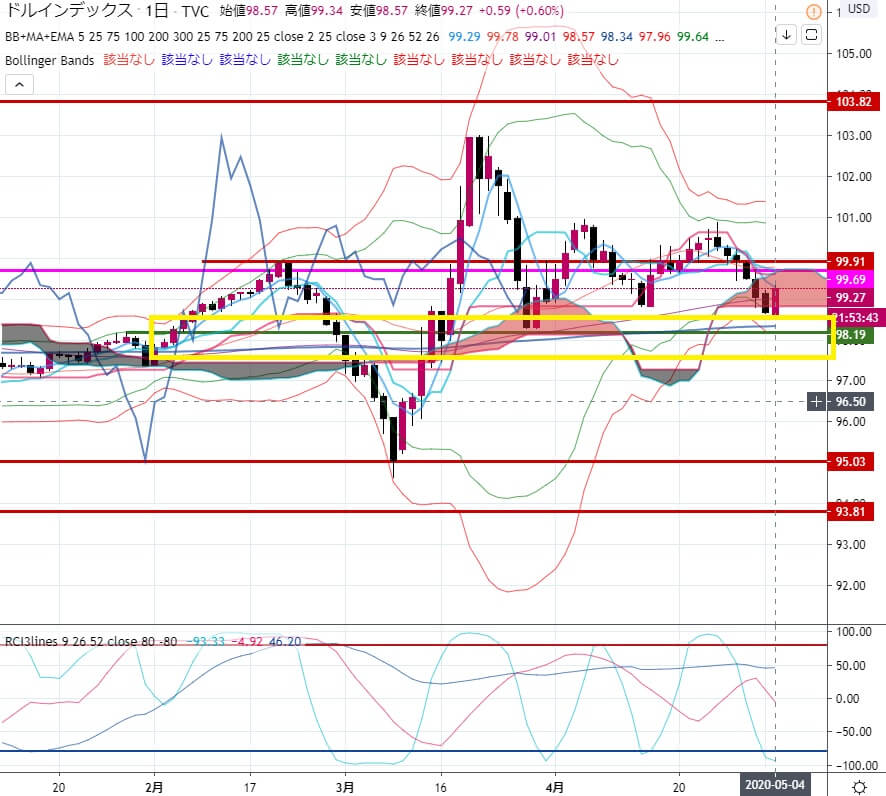Collapse the indicator legend with the chevron

19,85
